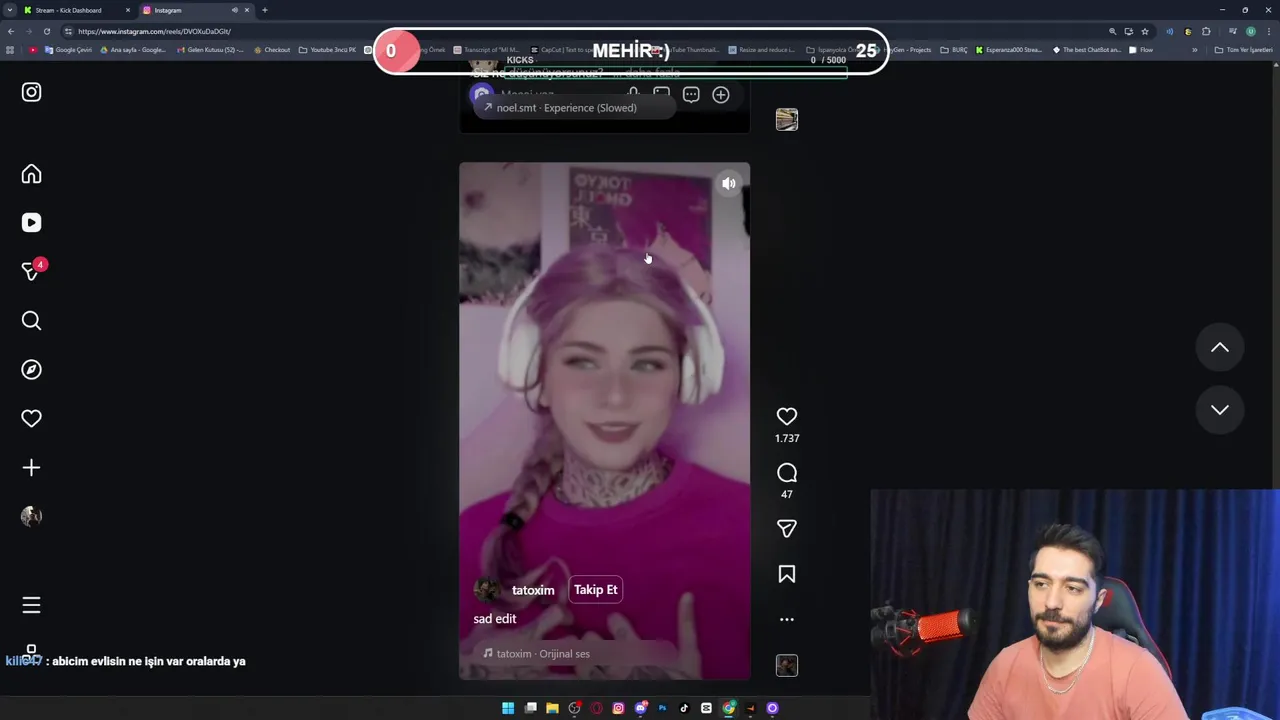
Task: Open the More hamburger menu in sidebar
Action: click(x=31, y=605)
